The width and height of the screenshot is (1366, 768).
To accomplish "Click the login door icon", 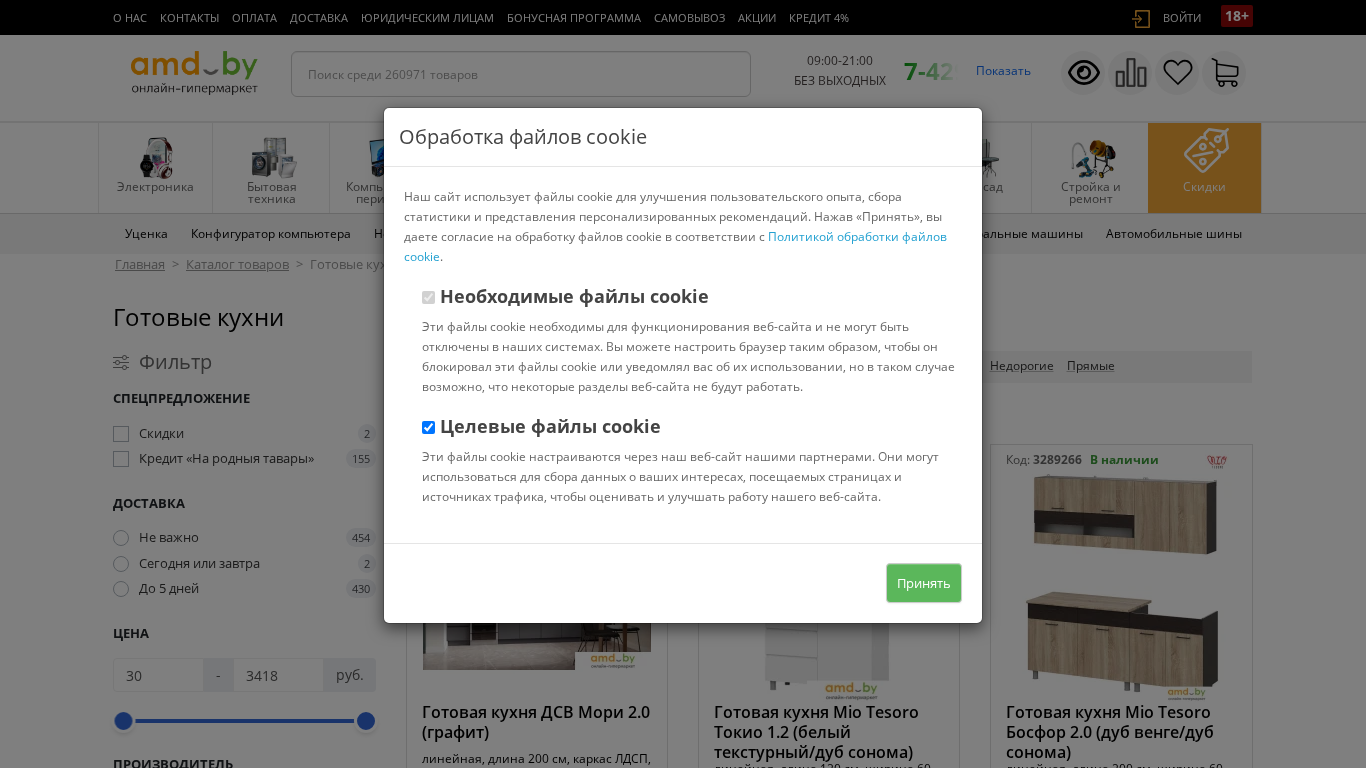I will [x=1141, y=18].
